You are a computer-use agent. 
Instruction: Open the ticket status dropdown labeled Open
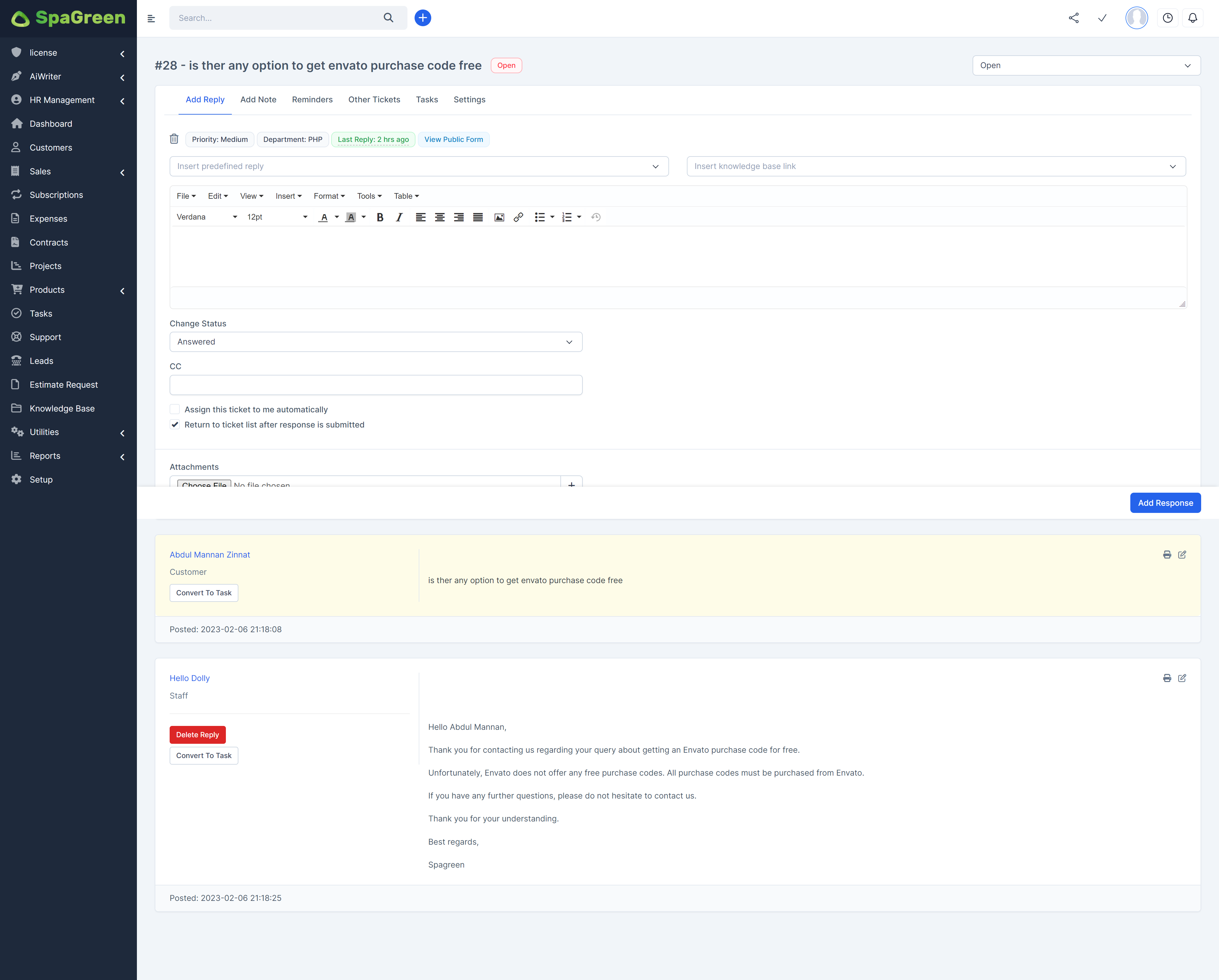(x=1086, y=65)
